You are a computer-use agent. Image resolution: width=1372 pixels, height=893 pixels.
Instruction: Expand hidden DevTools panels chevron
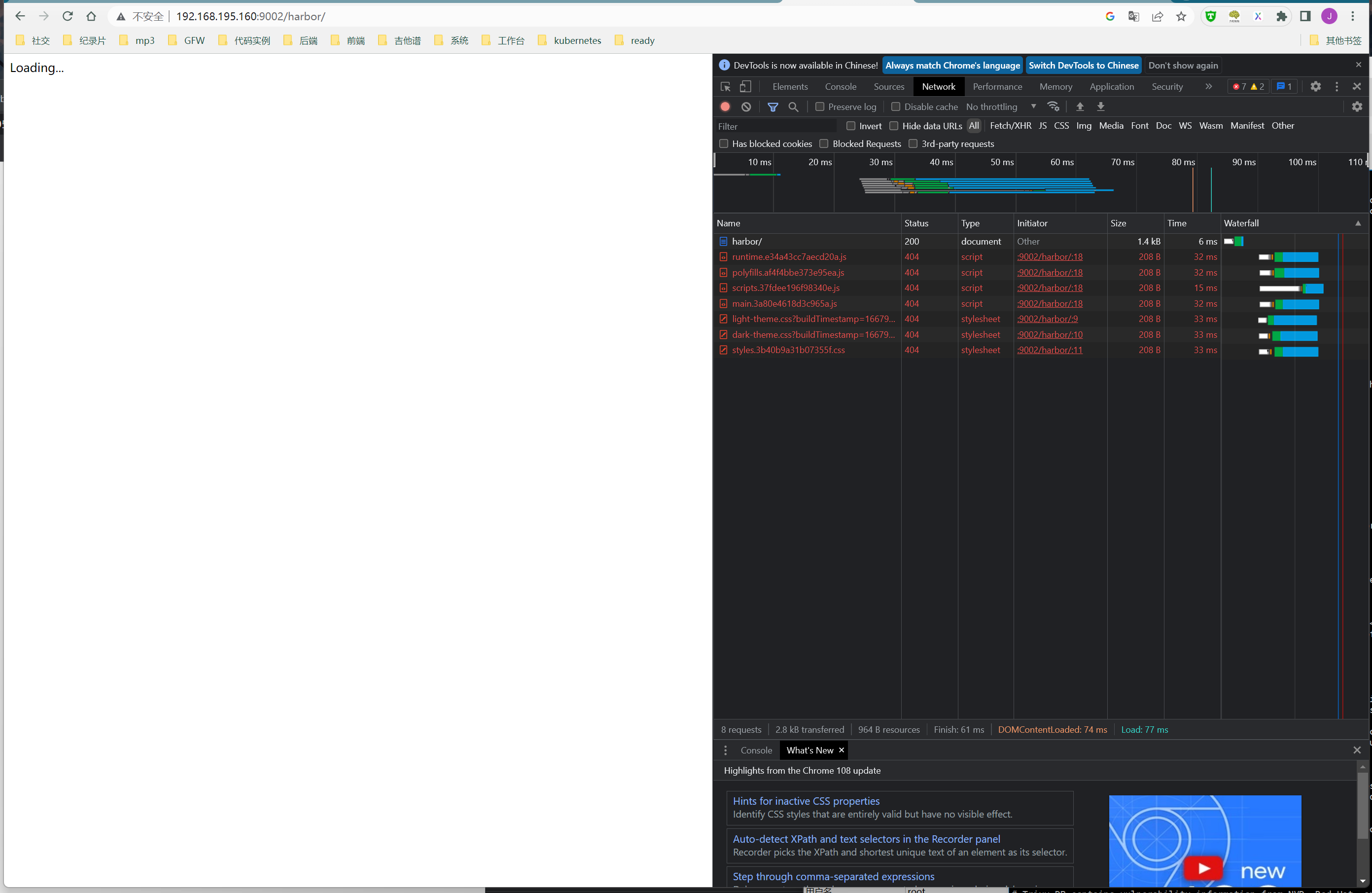click(x=1208, y=86)
